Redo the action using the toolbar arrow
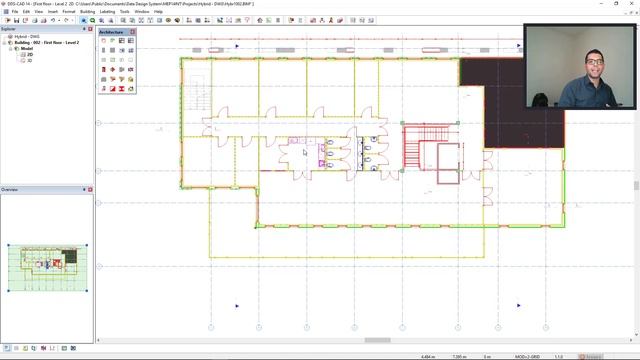640x360 pixels. [x=66, y=20]
